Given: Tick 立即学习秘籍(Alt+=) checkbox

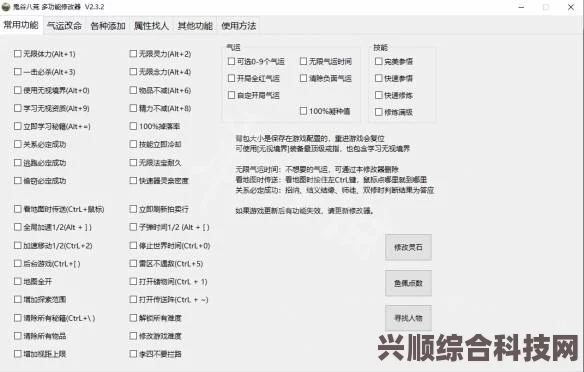Looking at the screenshot, I should 18,126.
